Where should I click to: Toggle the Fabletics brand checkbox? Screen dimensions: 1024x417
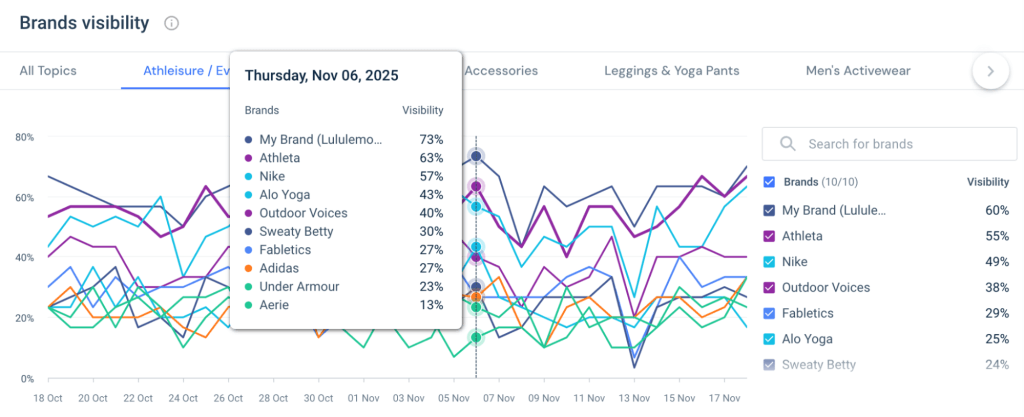tap(769, 313)
